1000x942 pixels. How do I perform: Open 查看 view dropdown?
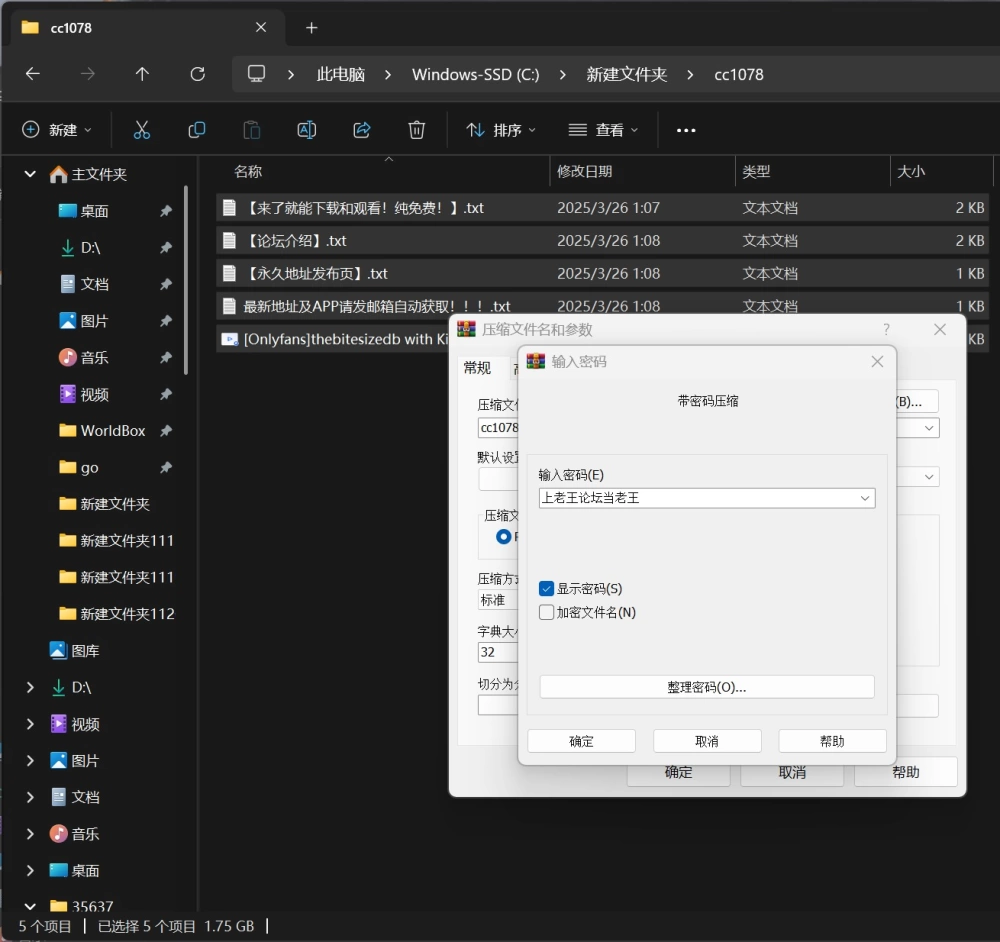click(x=603, y=130)
